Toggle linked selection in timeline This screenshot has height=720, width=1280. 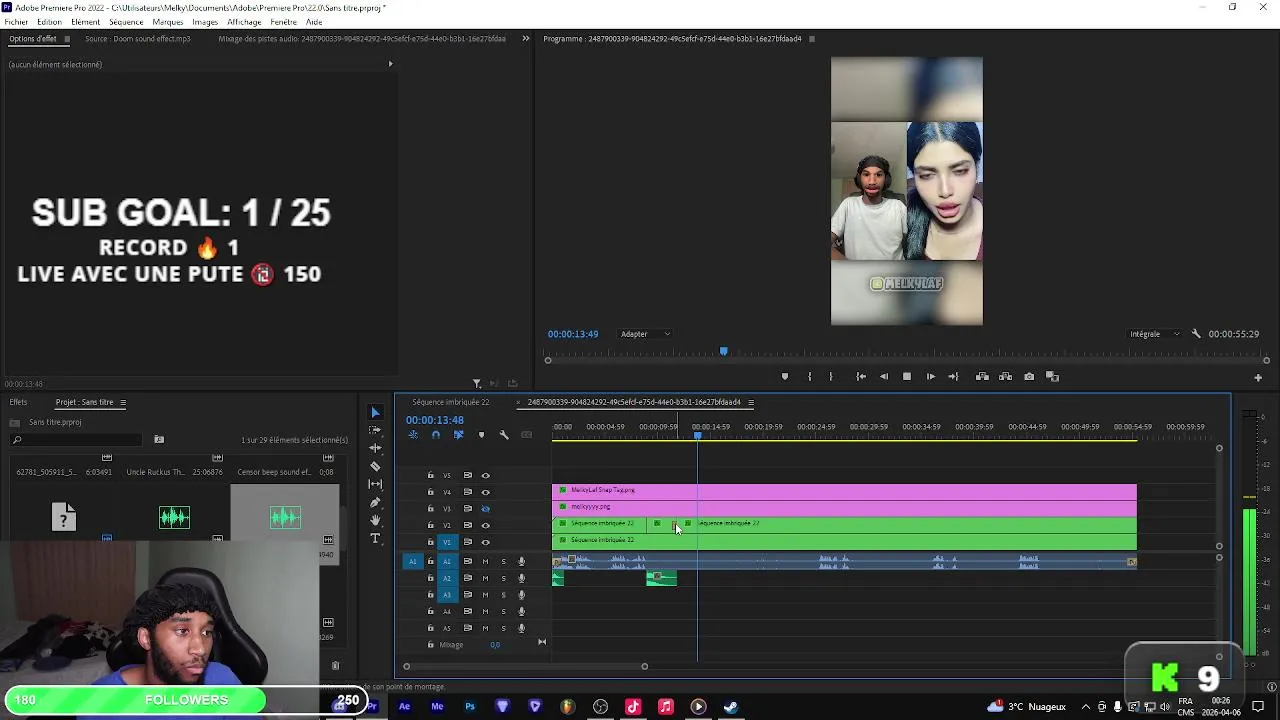458,435
